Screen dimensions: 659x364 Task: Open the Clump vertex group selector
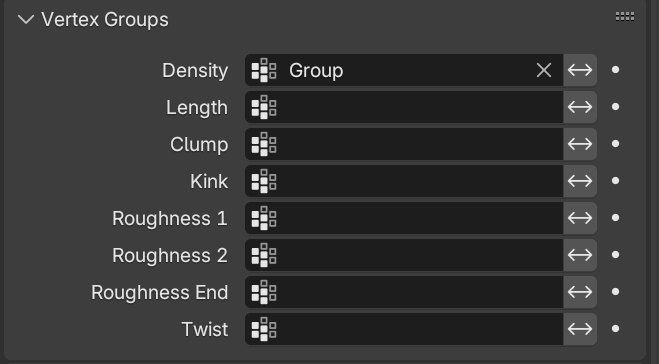click(x=404, y=144)
